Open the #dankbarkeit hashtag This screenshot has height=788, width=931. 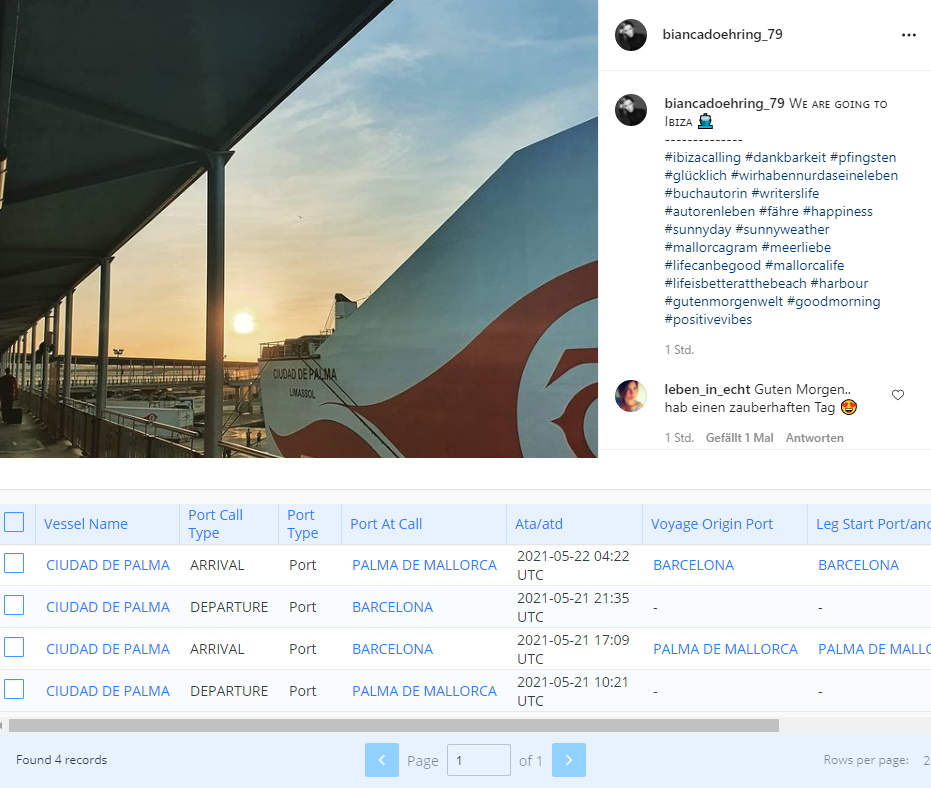point(785,157)
